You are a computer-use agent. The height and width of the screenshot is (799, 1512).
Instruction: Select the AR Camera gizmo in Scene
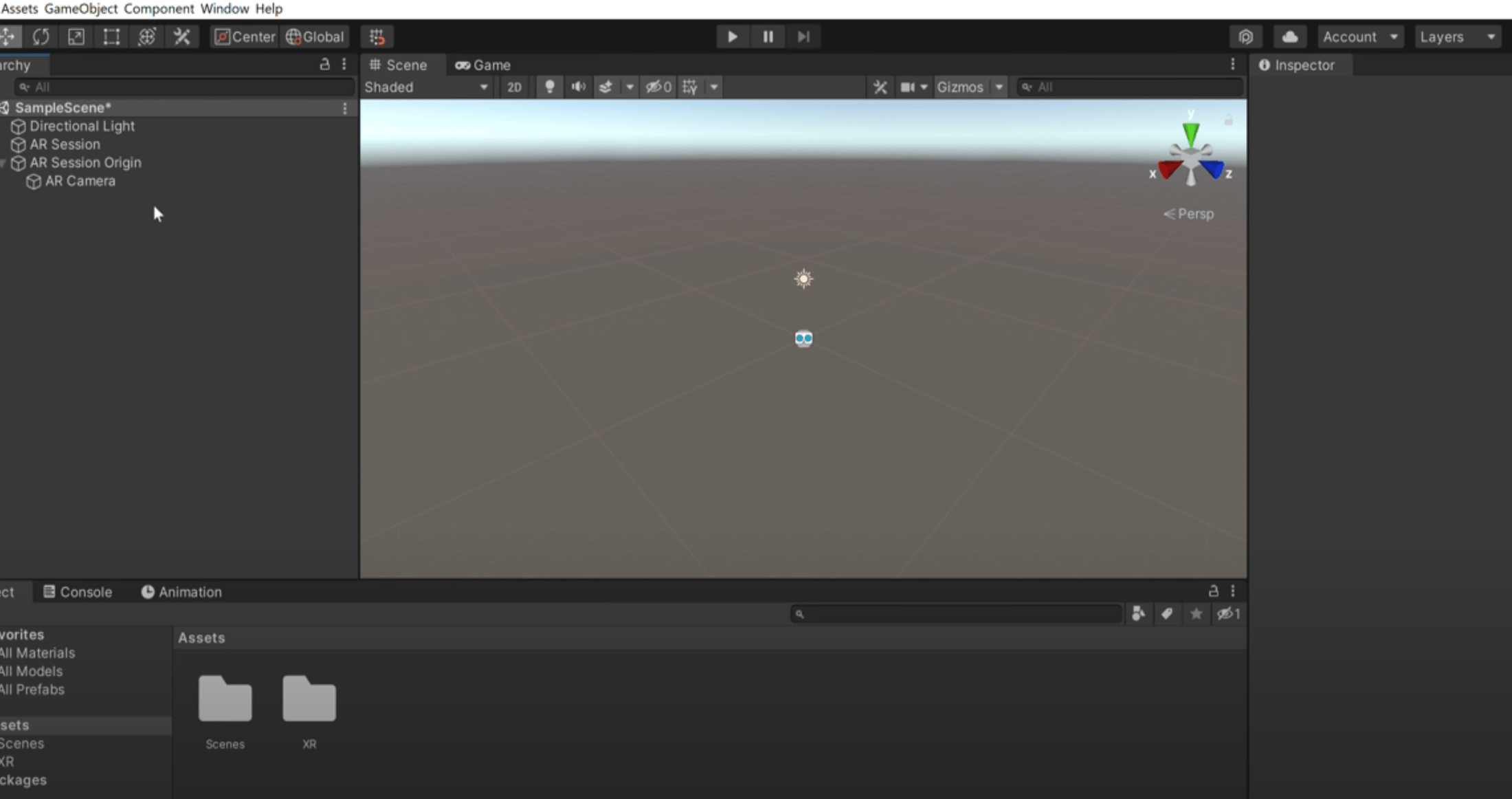(x=803, y=338)
